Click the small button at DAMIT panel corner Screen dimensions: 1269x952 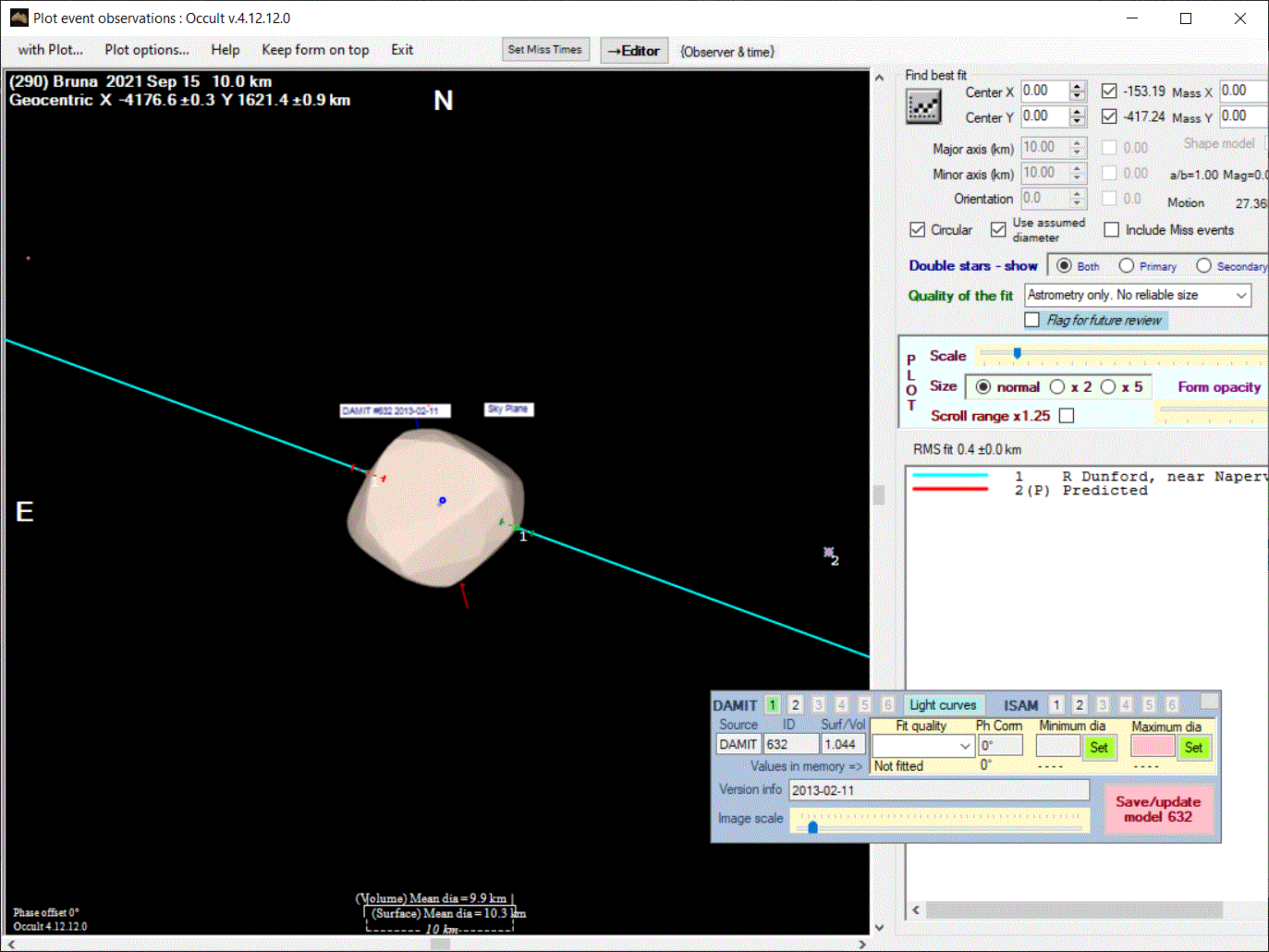coord(1209,702)
